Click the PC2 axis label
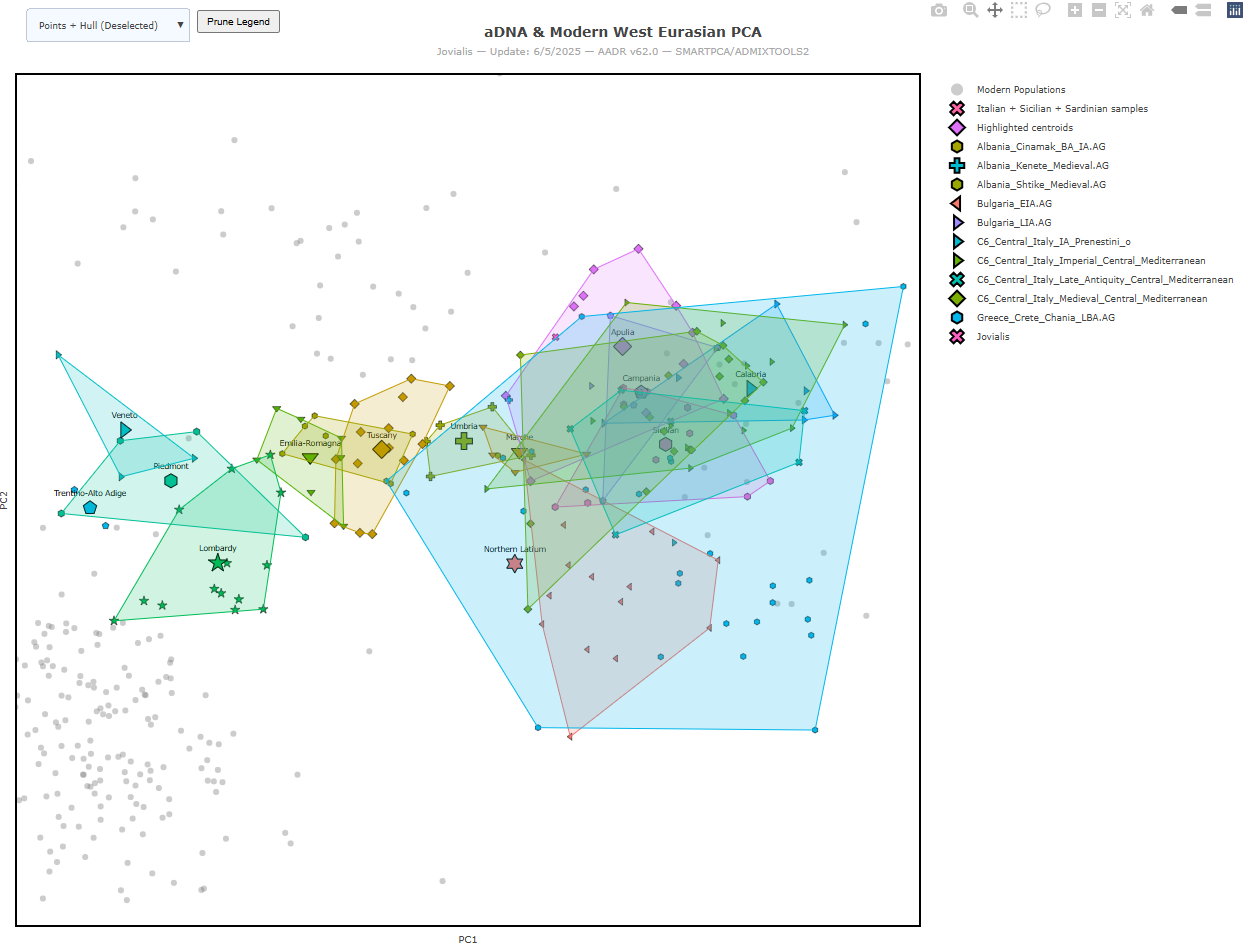 (x=4, y=501)
